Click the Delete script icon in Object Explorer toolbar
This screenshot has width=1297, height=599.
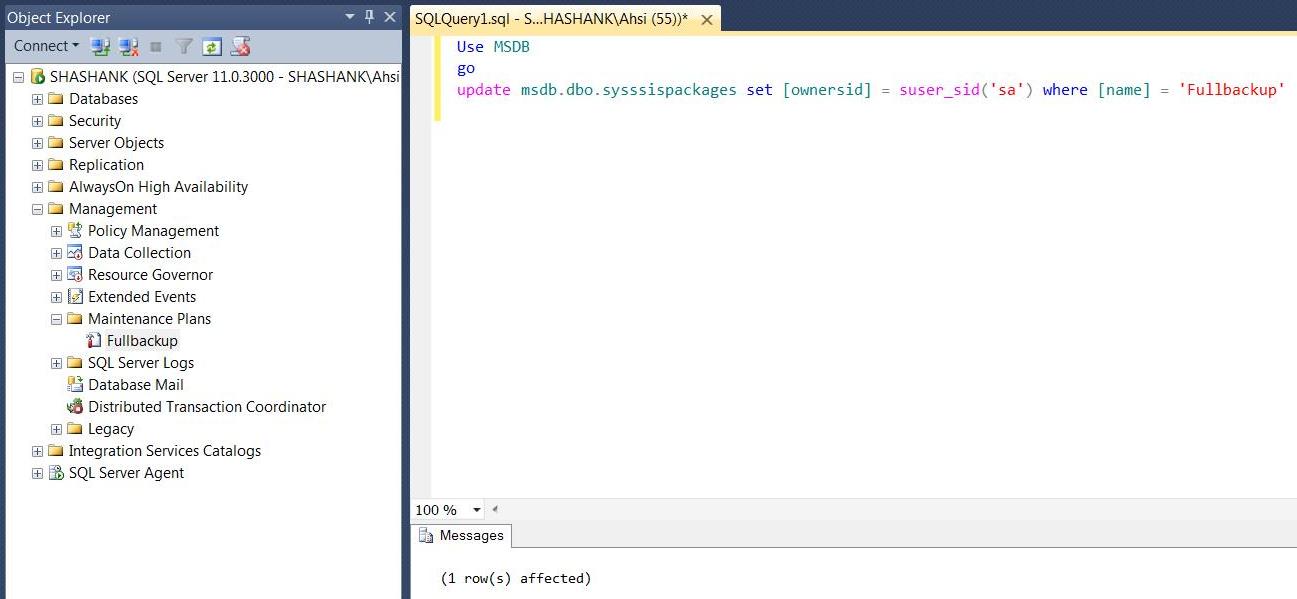[240, 46]
